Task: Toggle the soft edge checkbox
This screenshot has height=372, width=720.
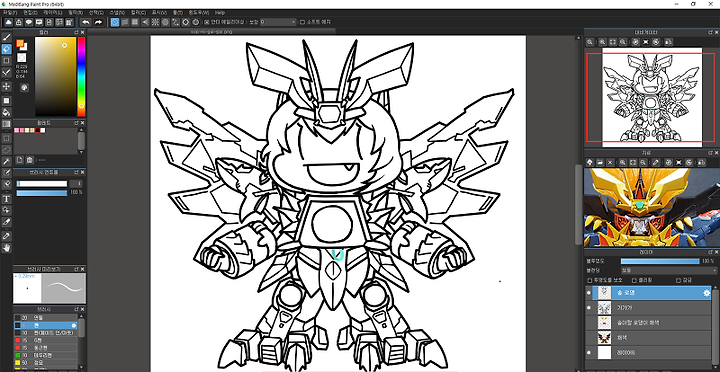Action: pos(302,22)
